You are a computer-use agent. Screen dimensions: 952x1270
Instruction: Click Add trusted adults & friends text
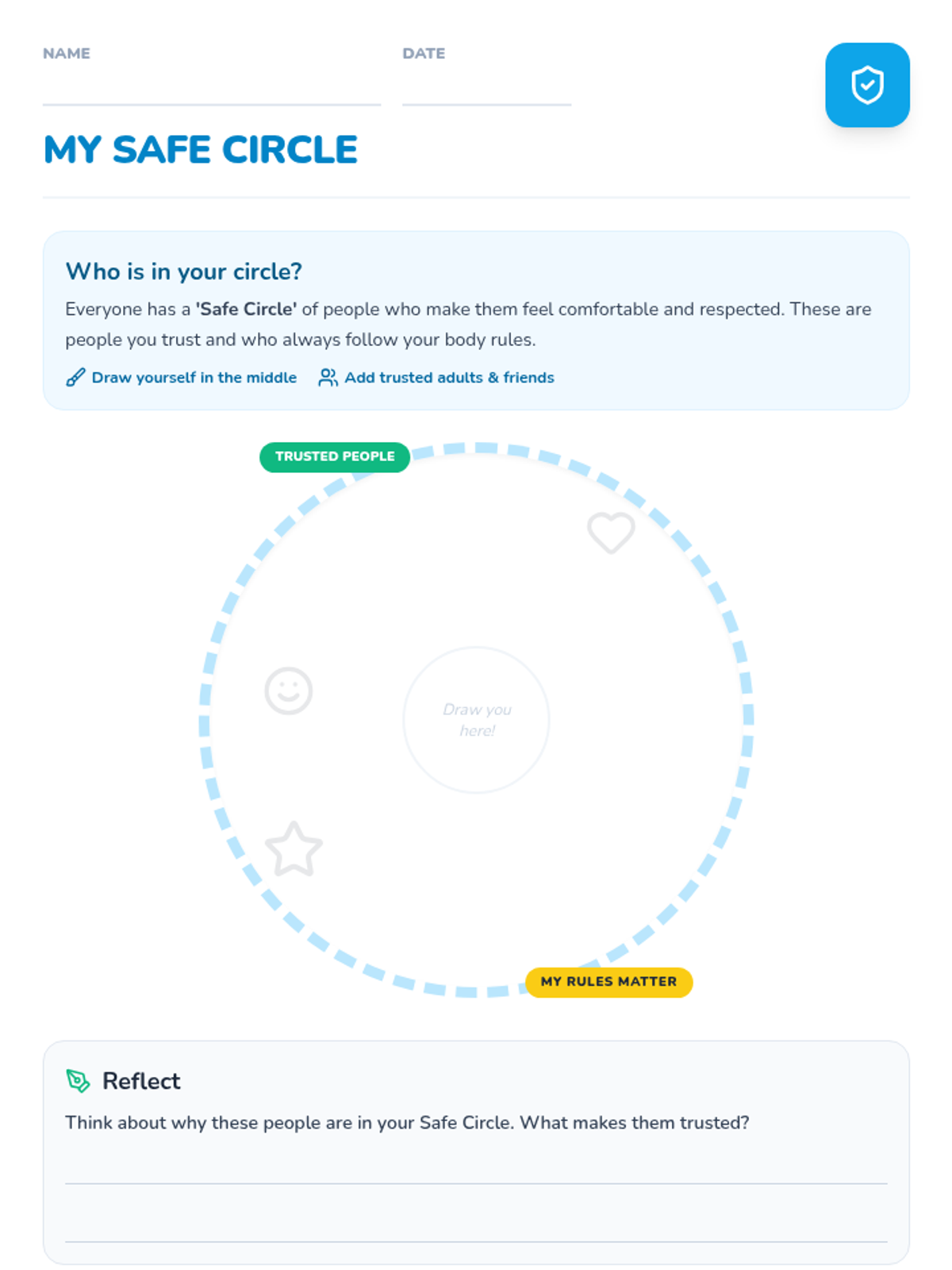(x=449, y=378)
